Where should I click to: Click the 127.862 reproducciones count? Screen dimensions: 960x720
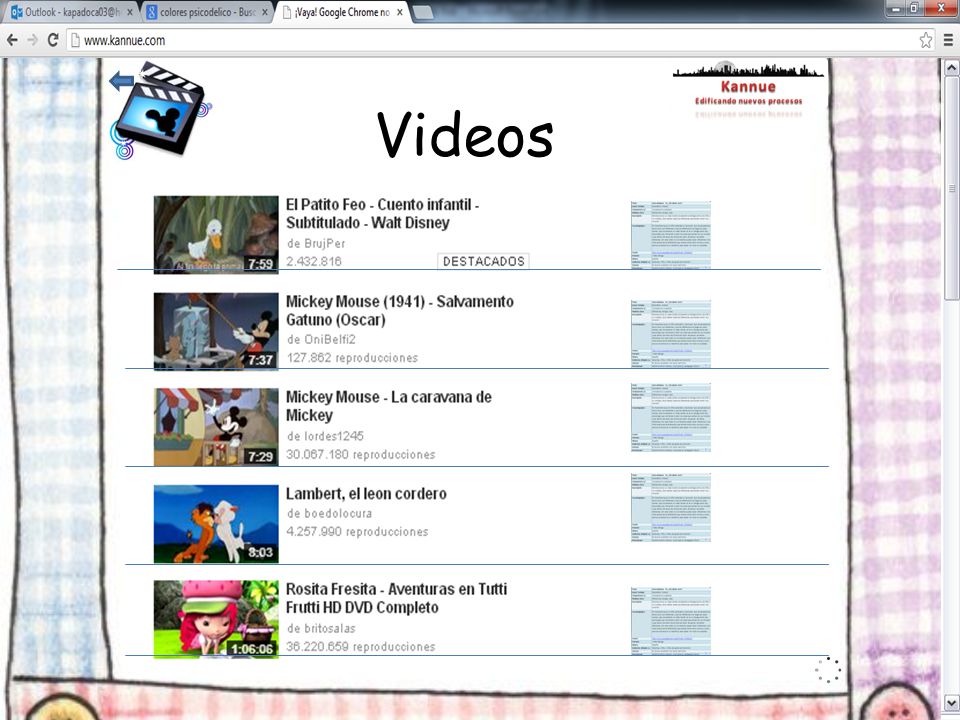(x=352, y=358)
